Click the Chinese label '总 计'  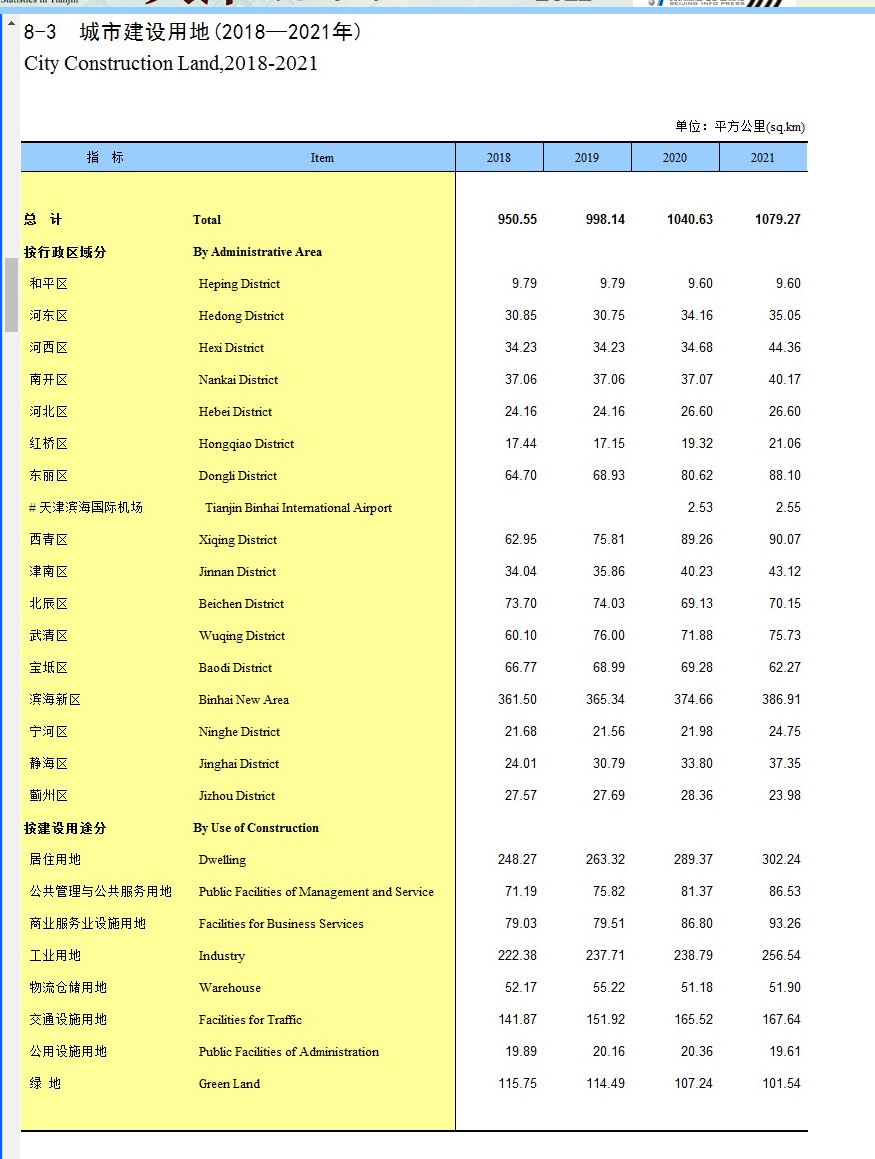click(43, 220)
